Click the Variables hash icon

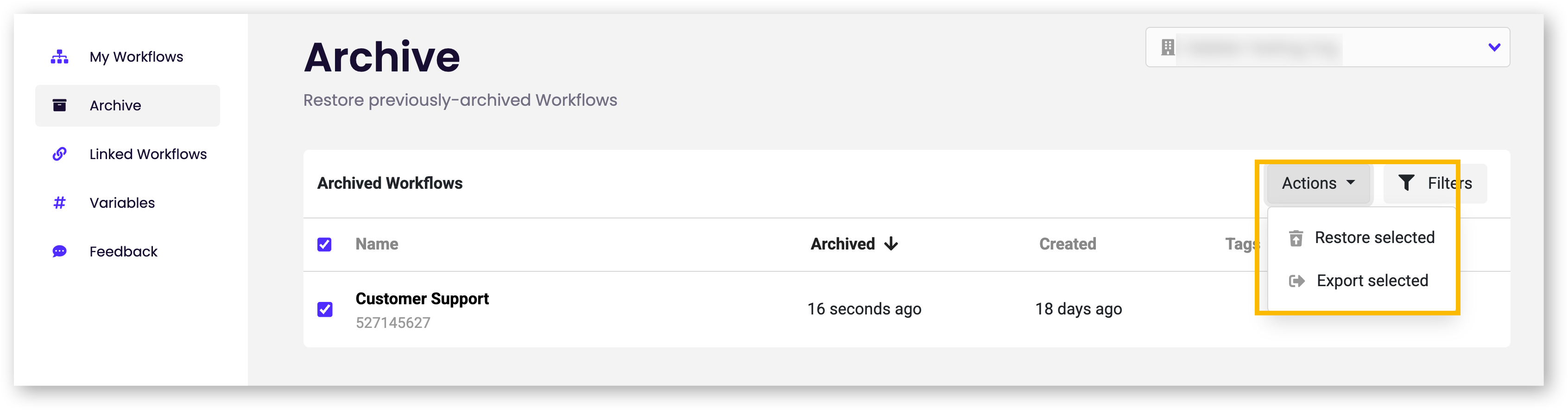pyautogui.click(x=59, y=203)
